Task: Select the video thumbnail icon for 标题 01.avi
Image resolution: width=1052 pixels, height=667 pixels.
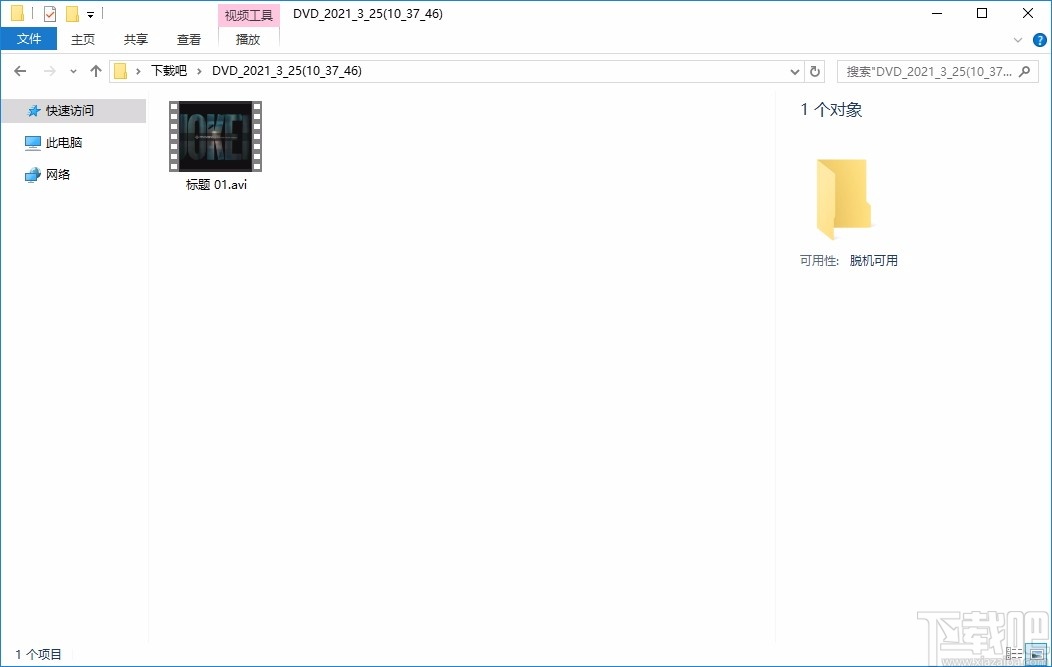Action: coord(214,136)
